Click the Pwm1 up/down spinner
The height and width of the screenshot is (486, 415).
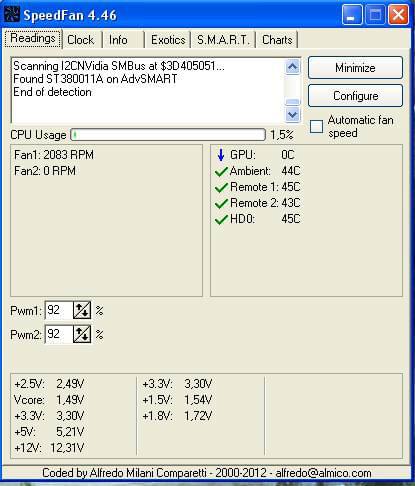[82, 310]
